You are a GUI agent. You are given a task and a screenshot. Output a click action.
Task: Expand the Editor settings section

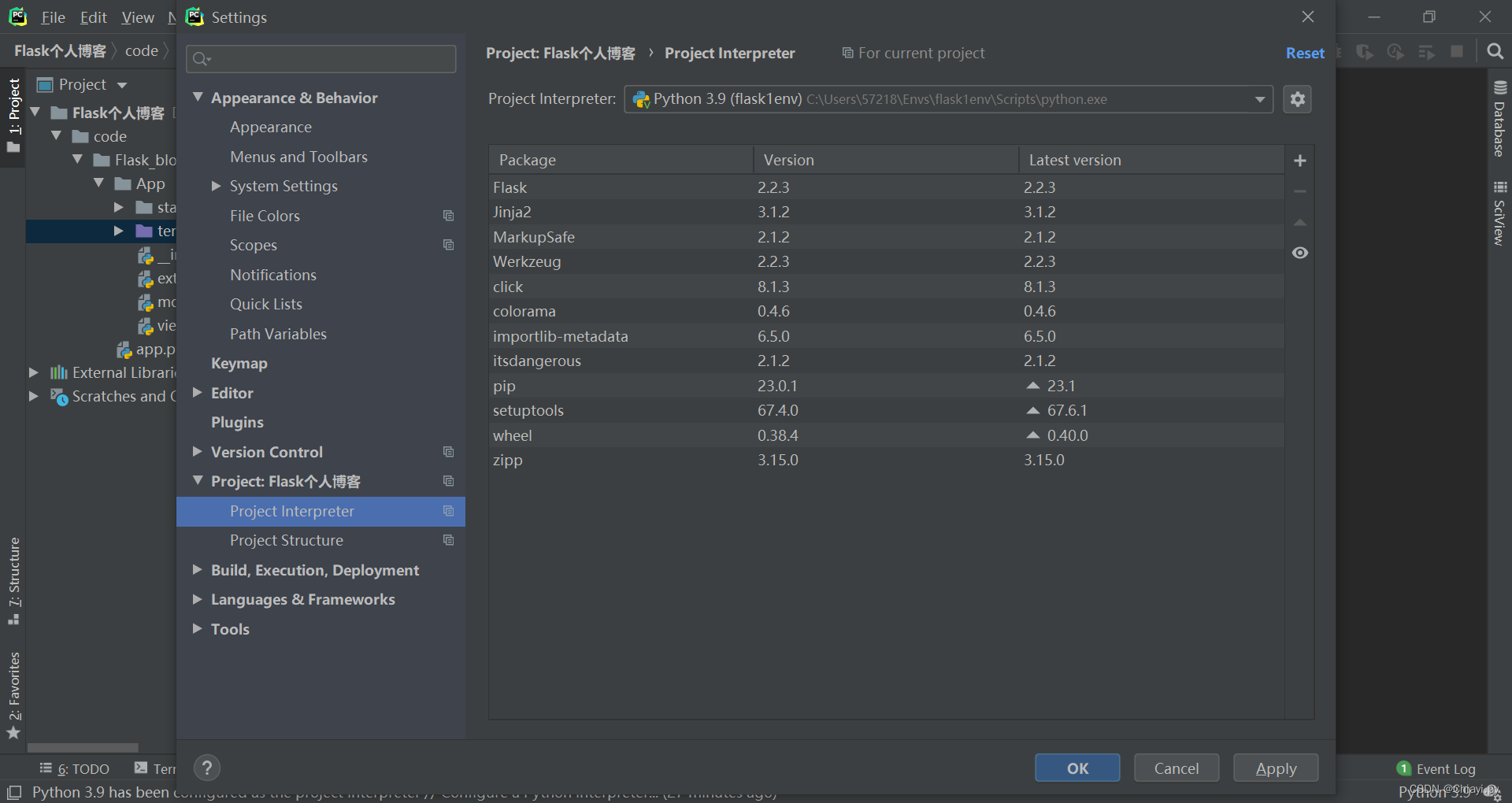198,392
